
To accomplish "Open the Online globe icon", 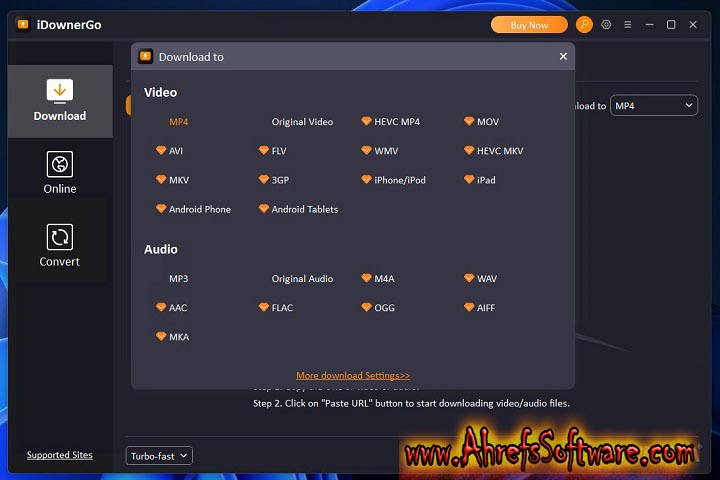I will click(x=60, y=165).
